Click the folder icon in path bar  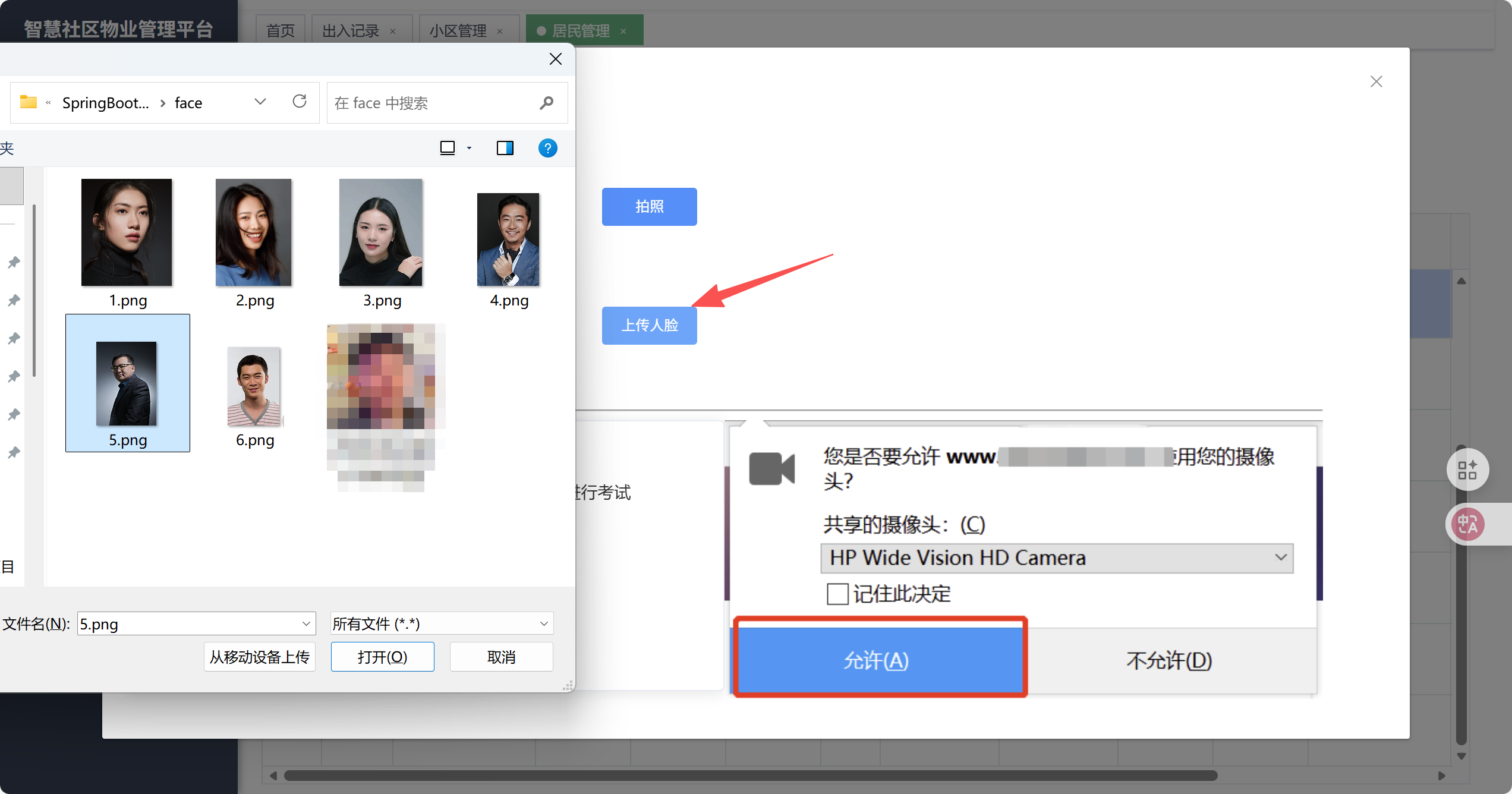tap(28, 102)
